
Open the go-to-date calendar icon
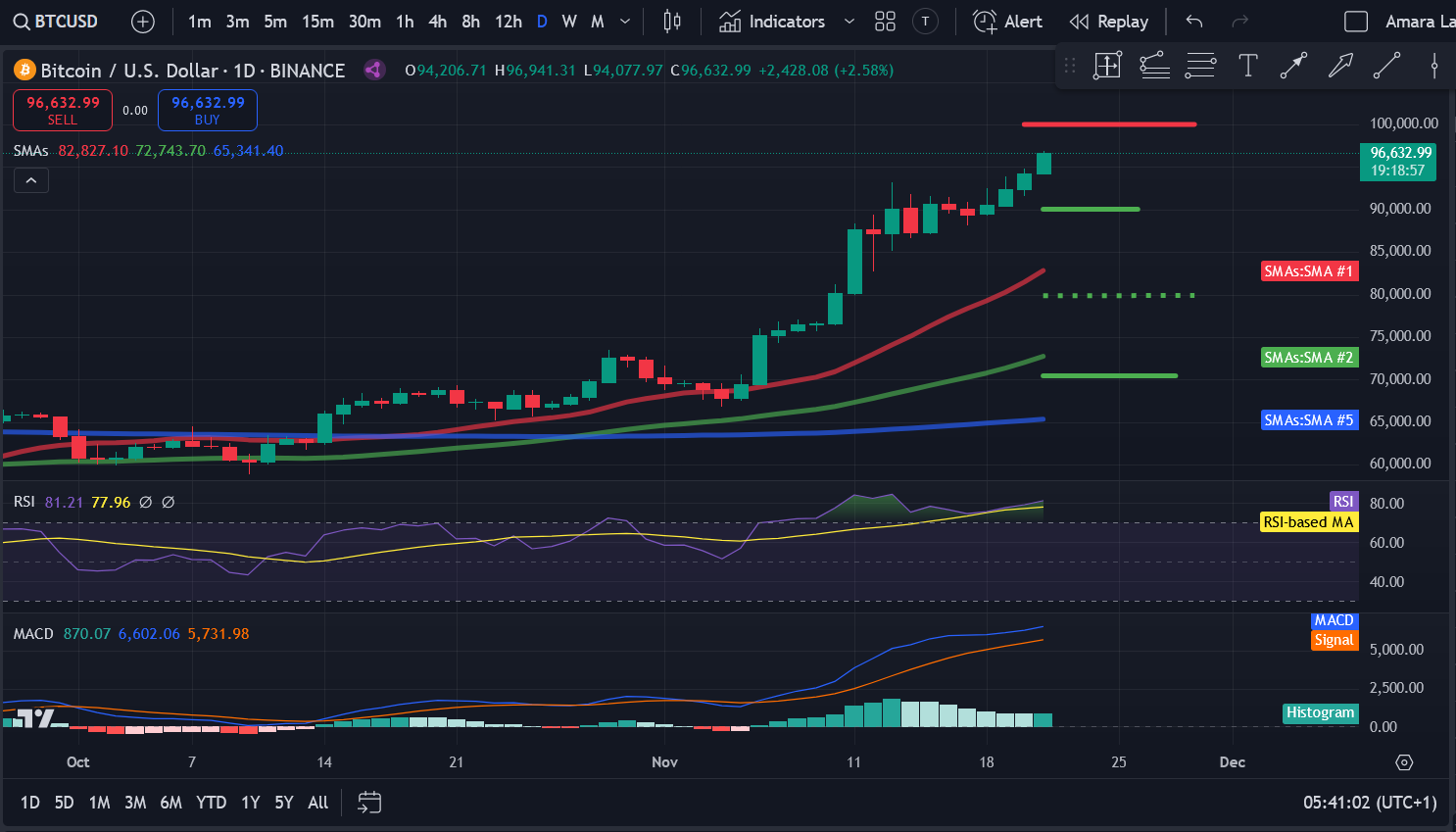click(x=369, y=803)
